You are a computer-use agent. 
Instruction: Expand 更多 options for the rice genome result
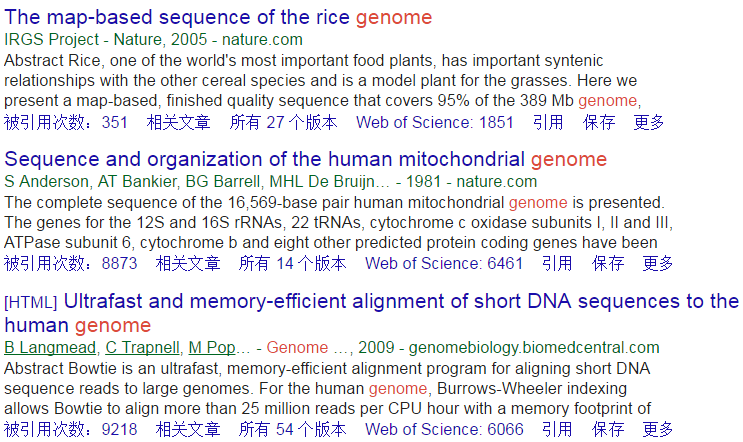tap(649, 122)
